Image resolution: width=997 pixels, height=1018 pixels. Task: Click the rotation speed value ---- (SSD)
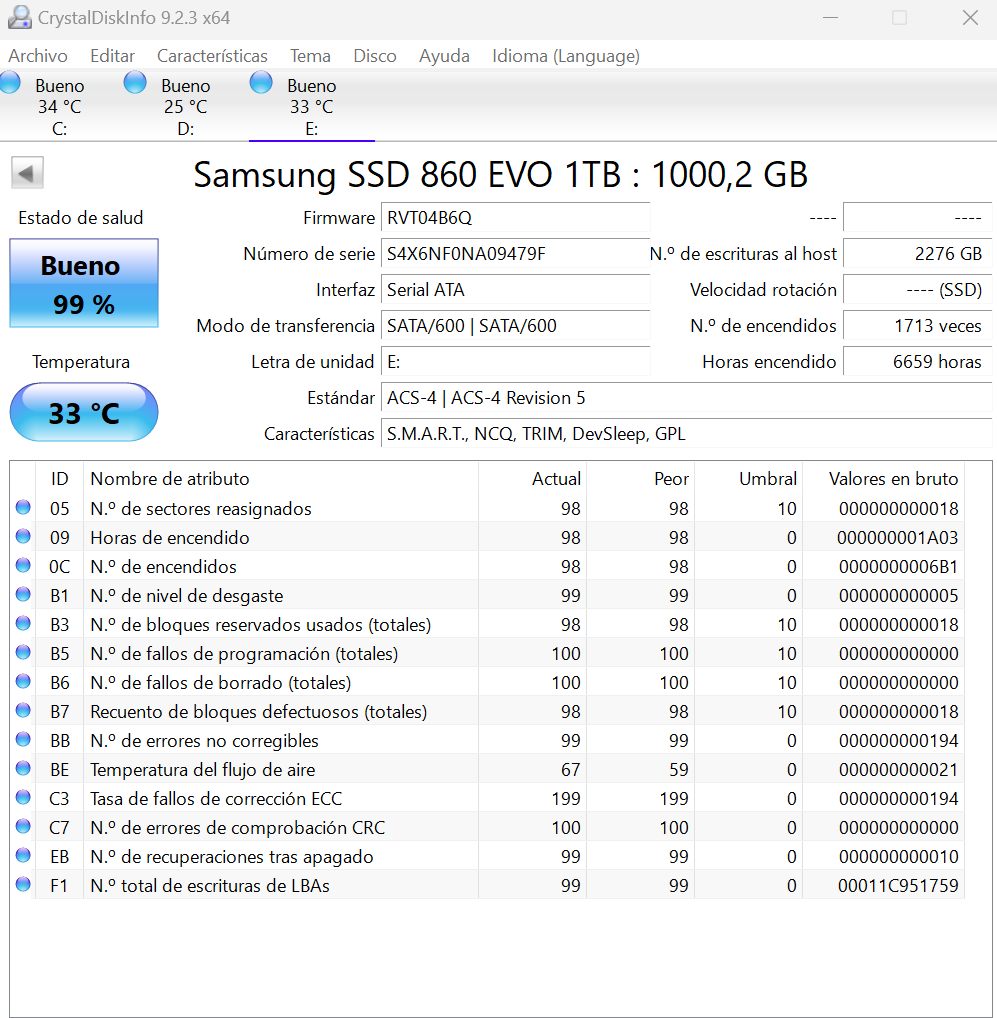[917, 290]
